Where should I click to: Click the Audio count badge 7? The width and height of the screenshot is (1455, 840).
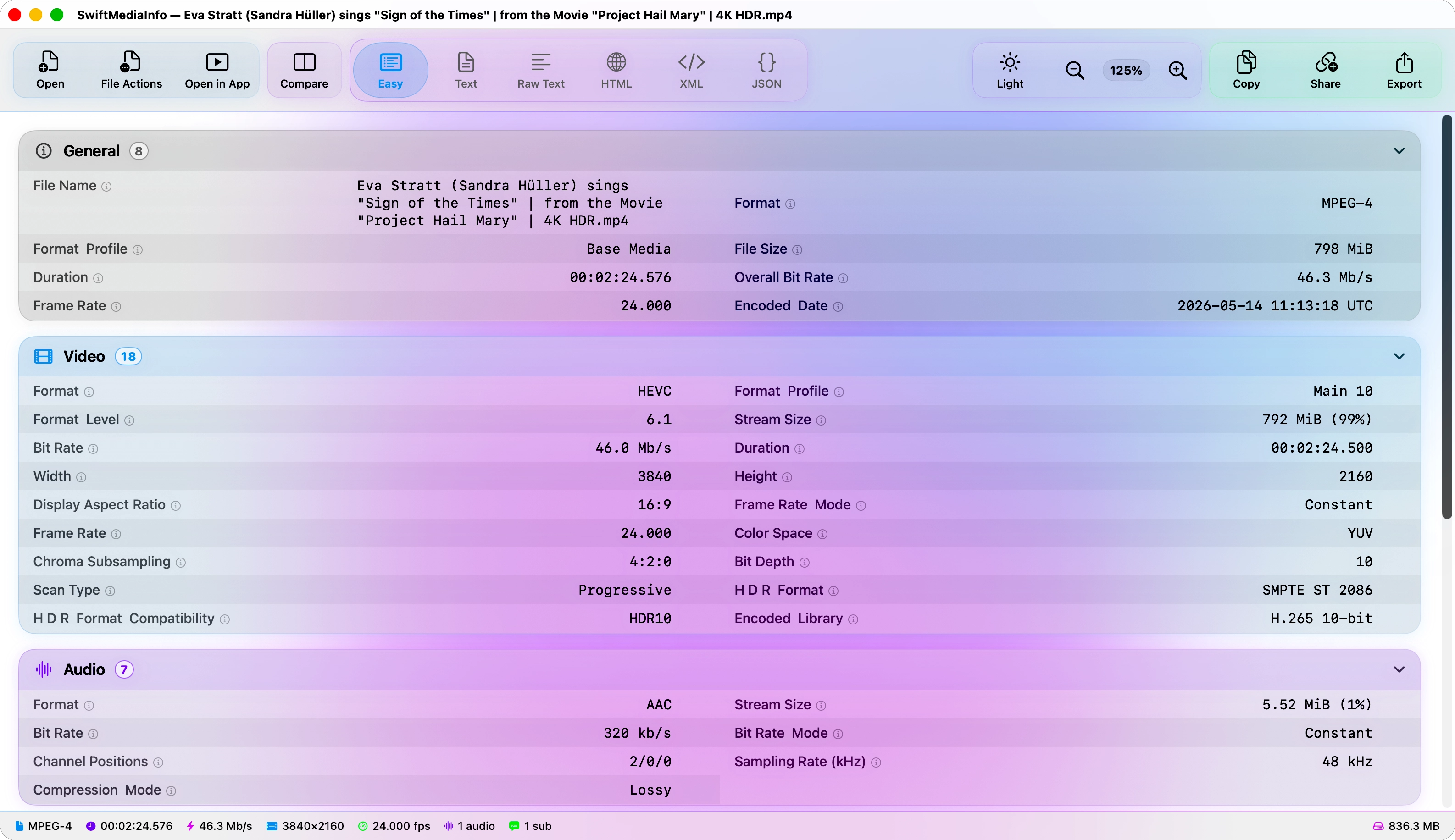124,670
